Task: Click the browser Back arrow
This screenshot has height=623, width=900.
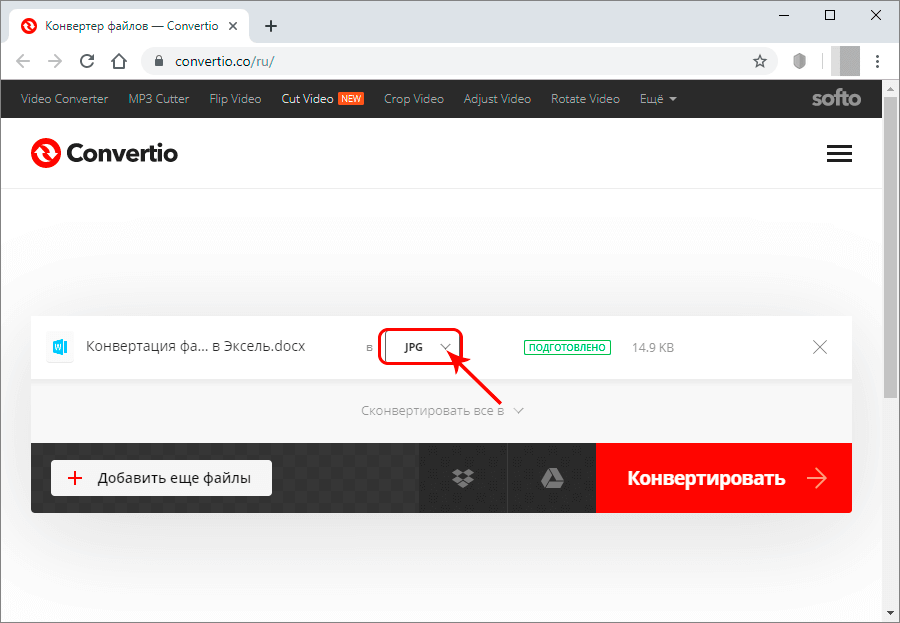Action: [23, 61]
